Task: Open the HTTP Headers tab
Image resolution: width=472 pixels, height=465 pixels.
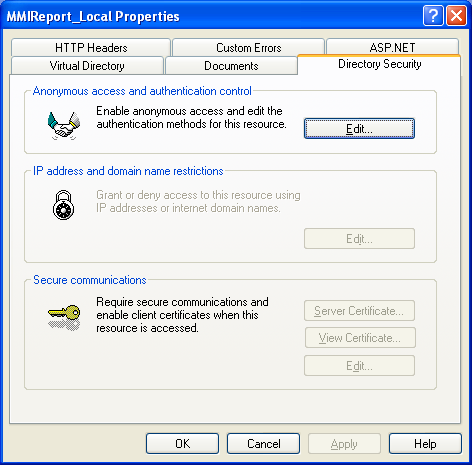Action: tap(91, 47)
